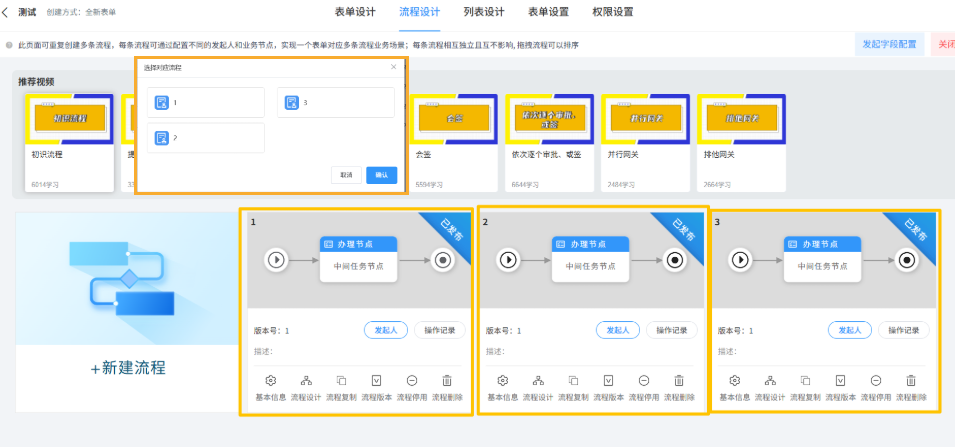Switch to the 权限设置 tab
This screenshot has height=447, width=955.
pos(613,12)
